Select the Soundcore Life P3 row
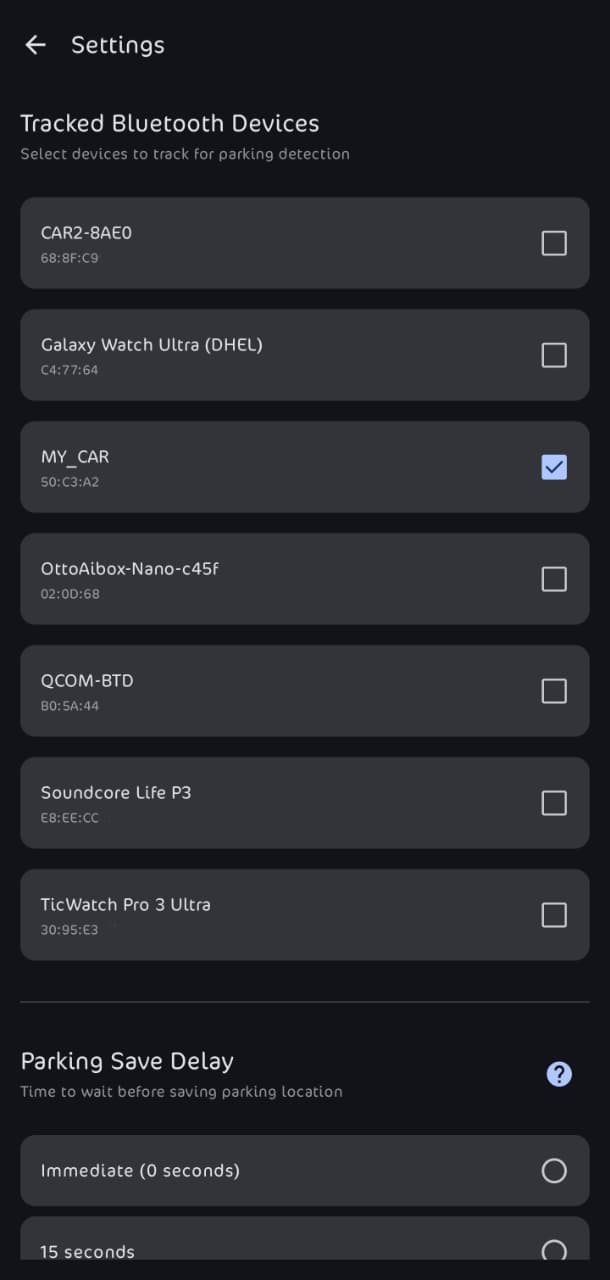 coord(250,803)
